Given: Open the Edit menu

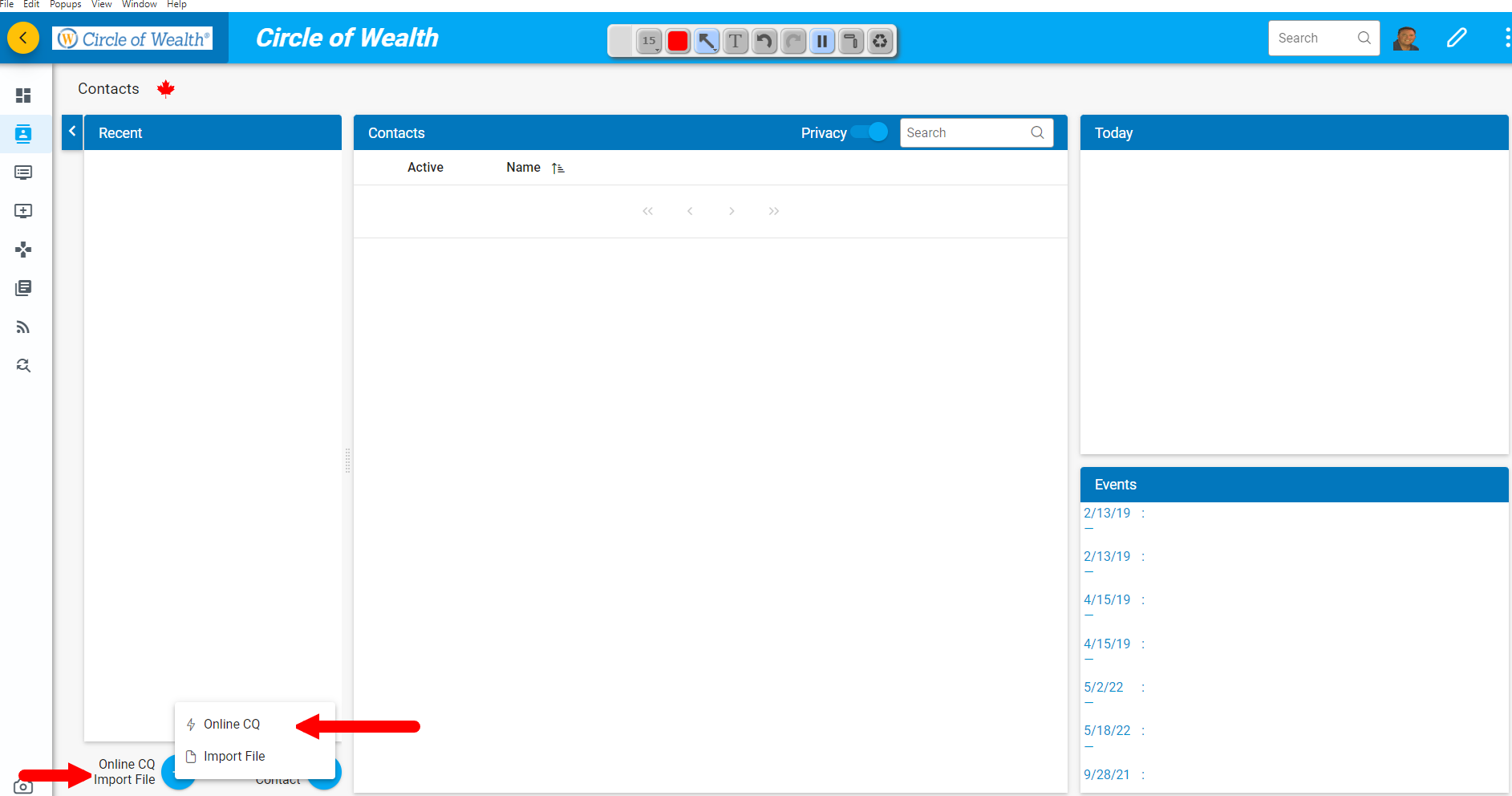Looking at the screenshot, I should (31, 4).
